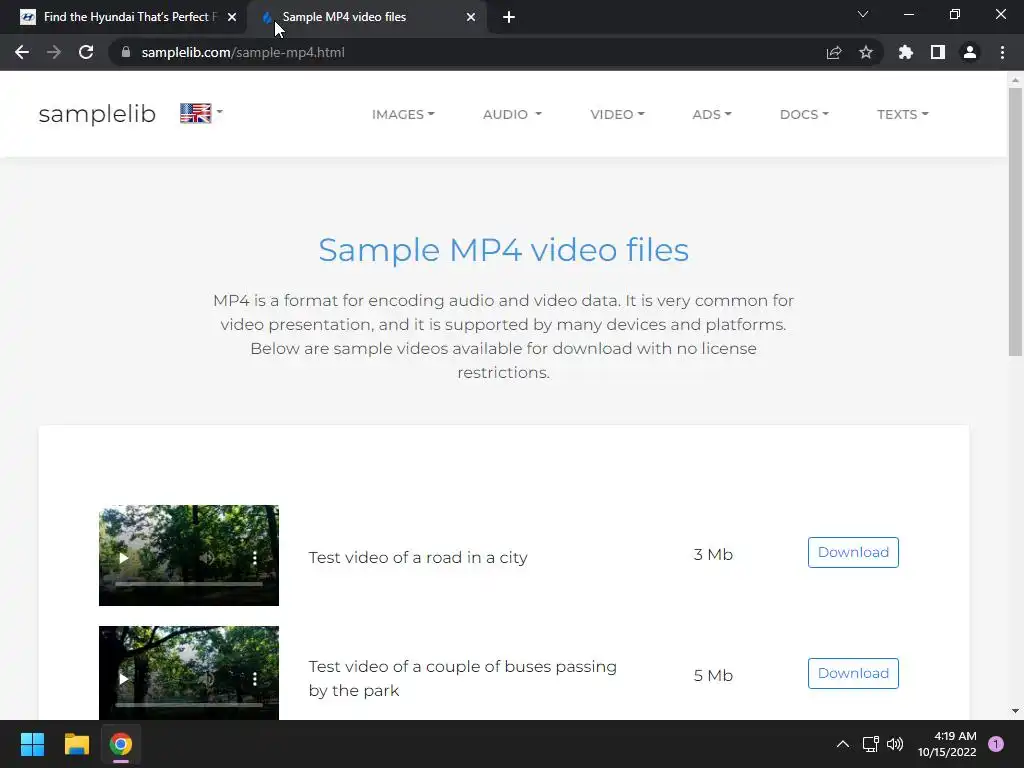1024x768 pixels.
Task: Expand the IMAGES menu
Action: pyautogui.click(x=403, y=114)
